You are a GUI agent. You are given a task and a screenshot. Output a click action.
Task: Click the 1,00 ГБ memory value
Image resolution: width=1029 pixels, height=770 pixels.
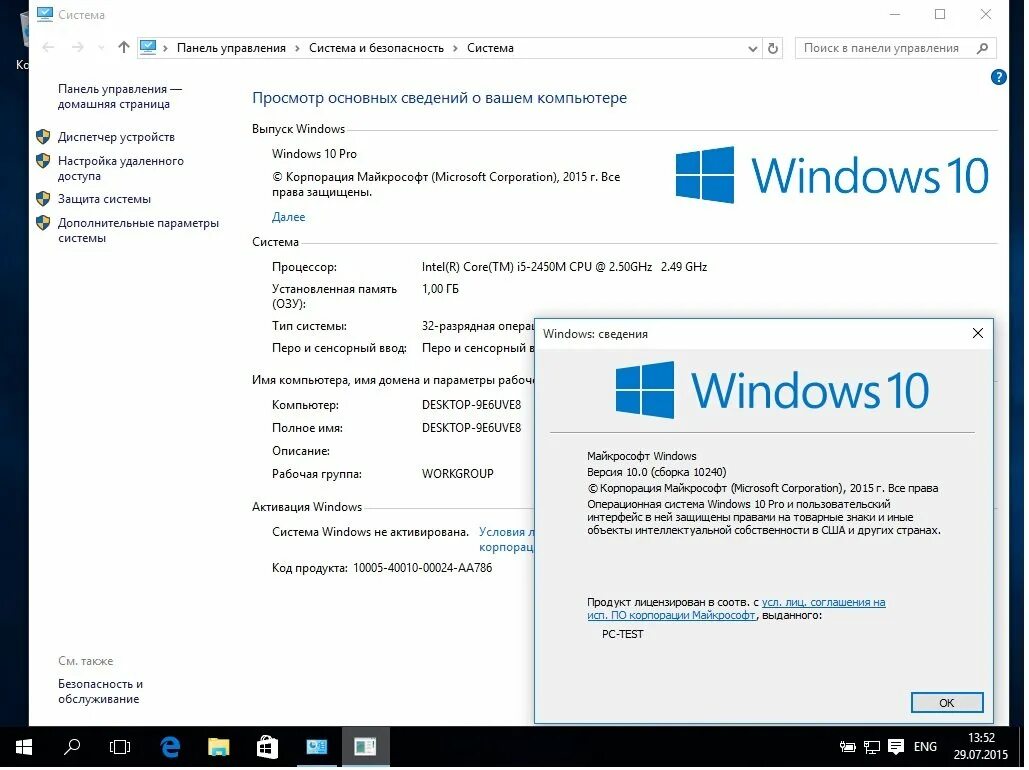coord(440,289)
